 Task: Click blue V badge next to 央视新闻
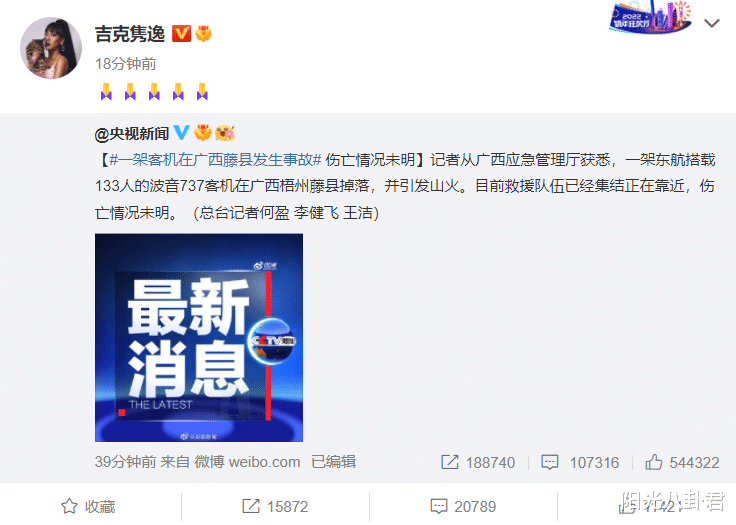click(x=181, y=133)
